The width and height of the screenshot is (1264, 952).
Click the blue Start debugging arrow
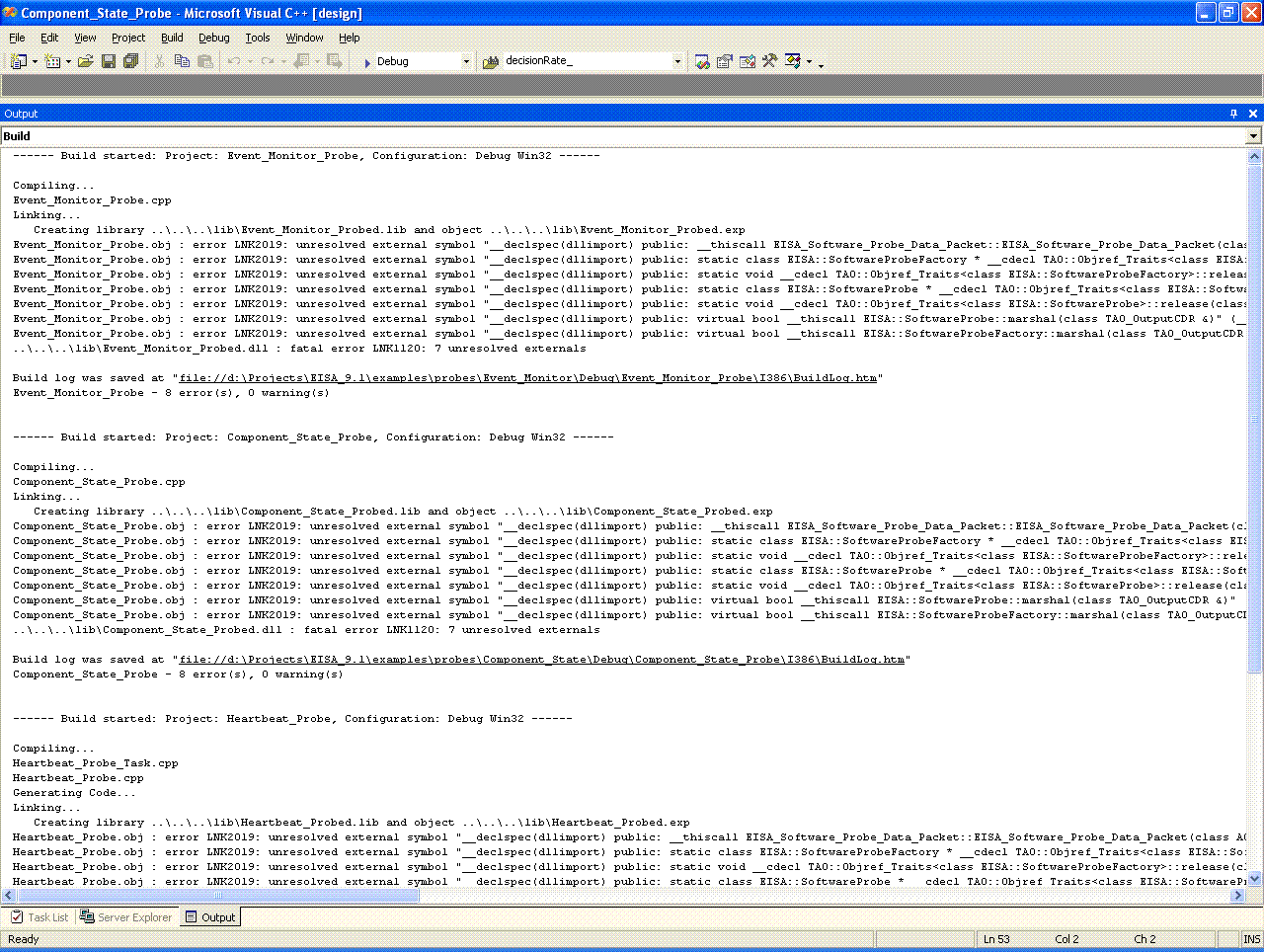pos(367,61)
